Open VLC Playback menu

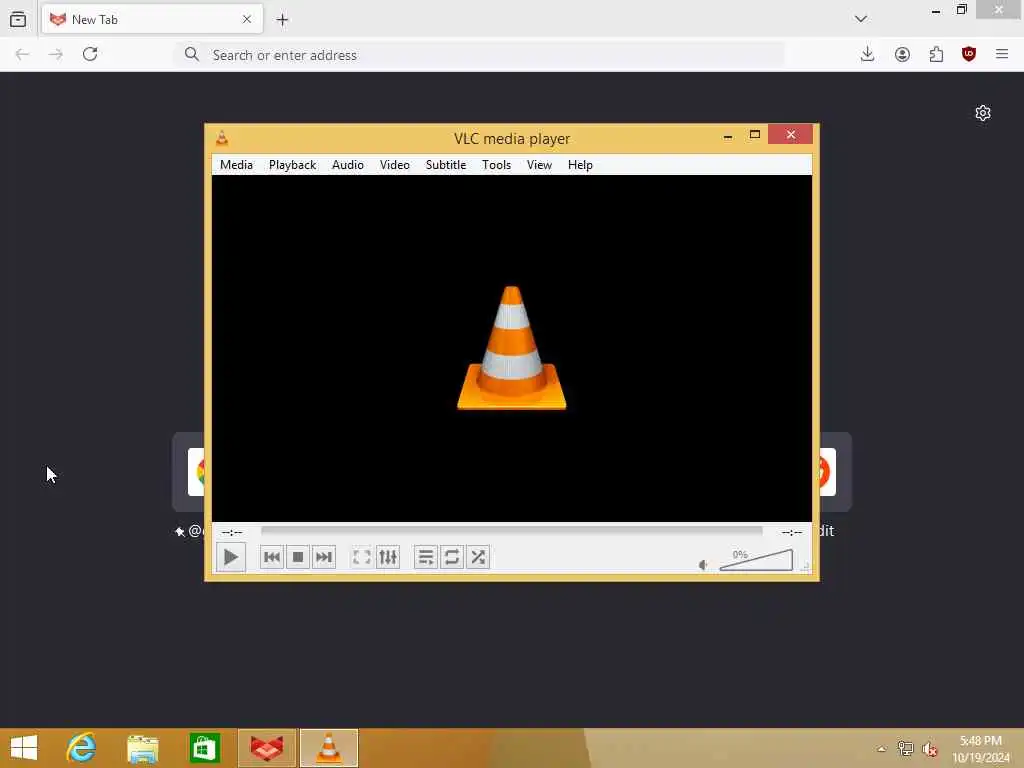pos(293,165)
